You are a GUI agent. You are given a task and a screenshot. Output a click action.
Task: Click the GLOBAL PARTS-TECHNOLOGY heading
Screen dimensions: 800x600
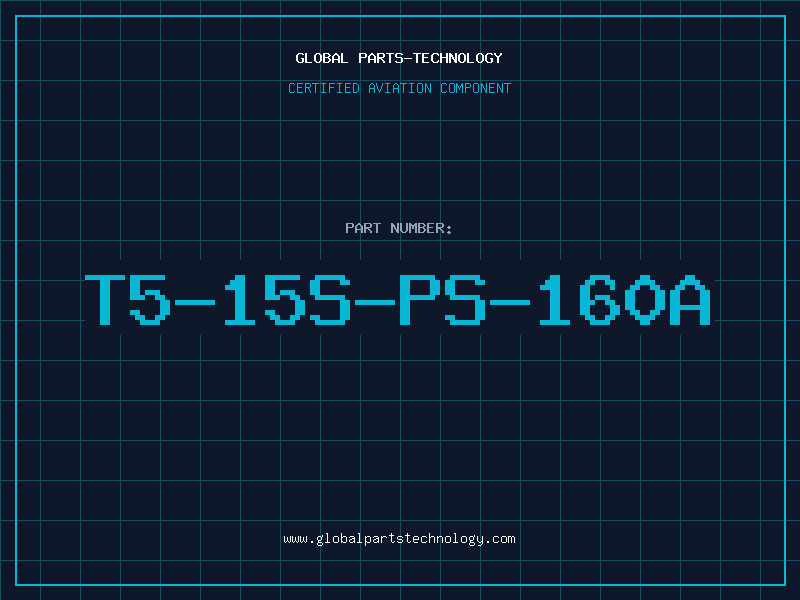[x=399, y=58]
